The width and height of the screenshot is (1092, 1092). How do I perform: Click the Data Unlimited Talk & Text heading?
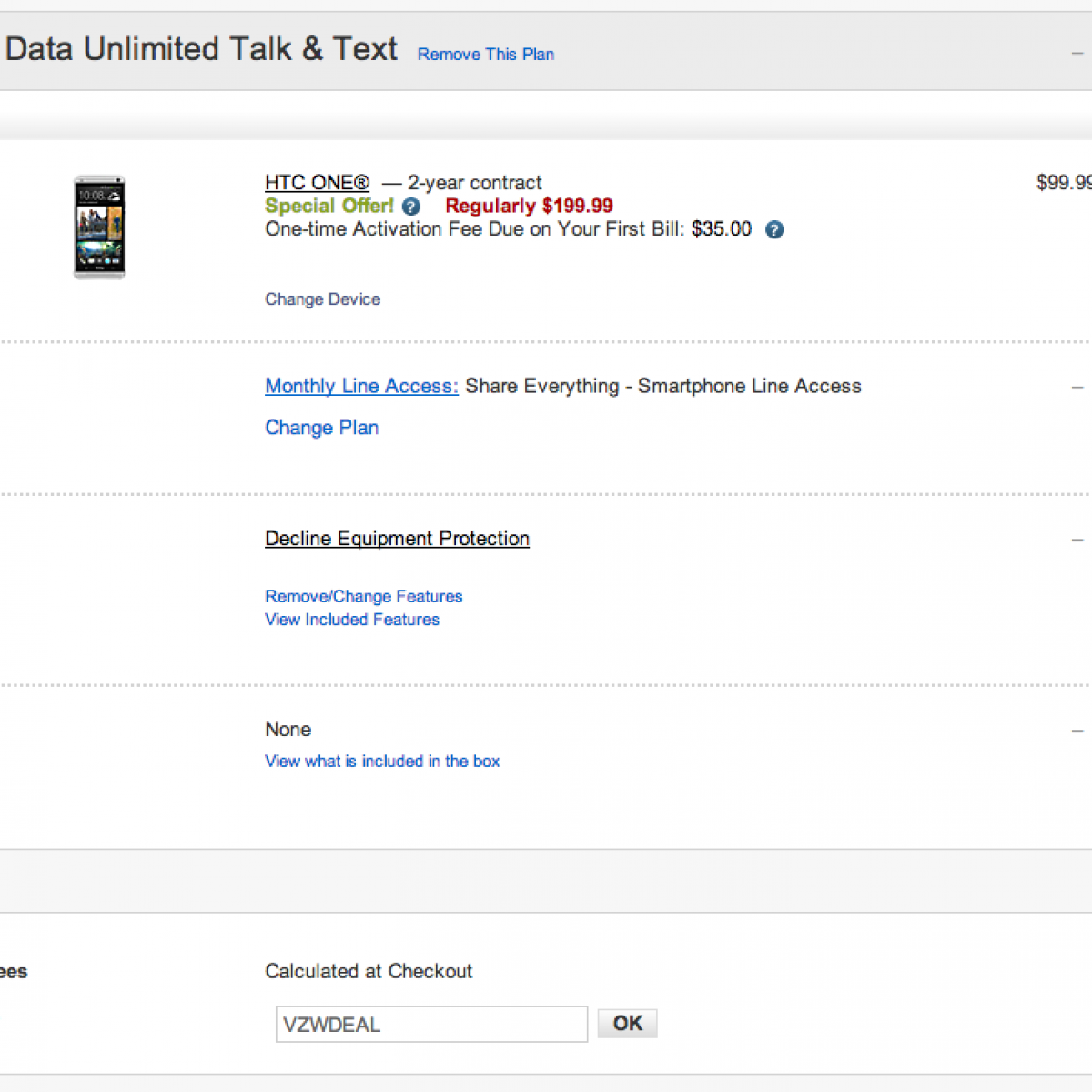click(x=201, y=49)
